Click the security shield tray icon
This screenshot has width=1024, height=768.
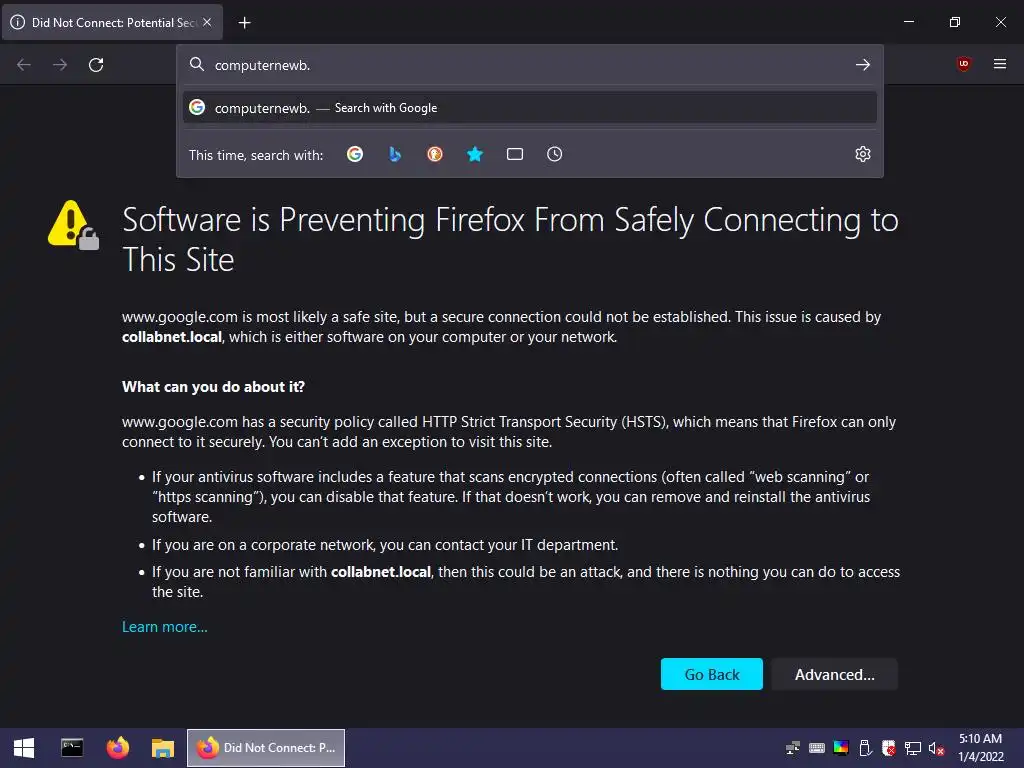[889, 748]
